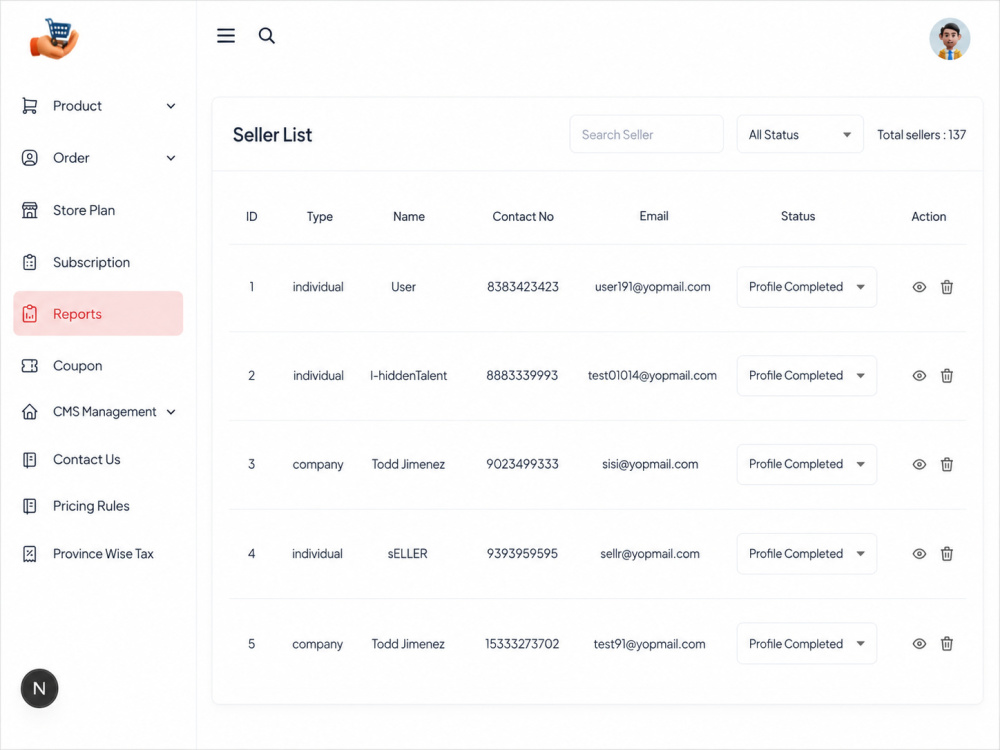Open status dropdown for seller User
The image size is (1000, 750).
807,287
